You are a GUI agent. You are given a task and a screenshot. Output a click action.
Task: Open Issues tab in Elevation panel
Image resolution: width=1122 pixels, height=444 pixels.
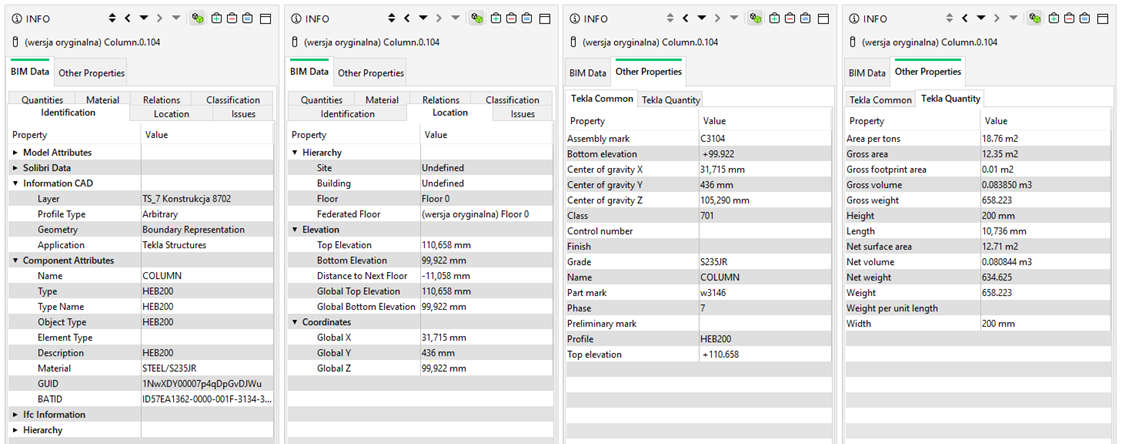523,114
